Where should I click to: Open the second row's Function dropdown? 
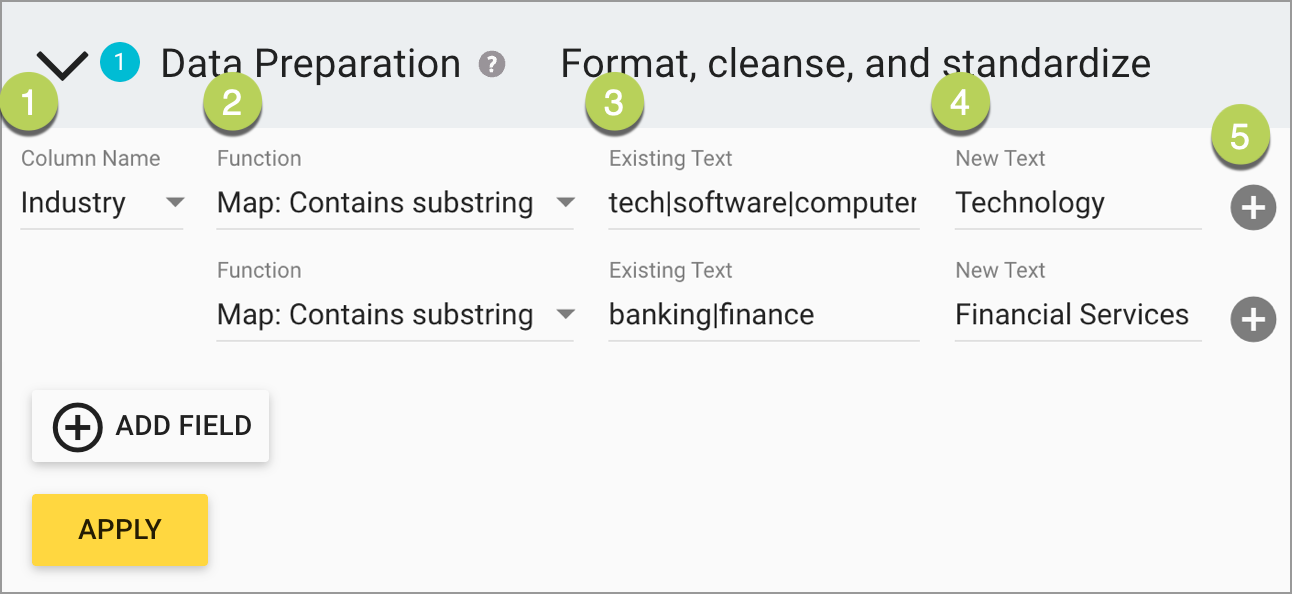[395, 315]
